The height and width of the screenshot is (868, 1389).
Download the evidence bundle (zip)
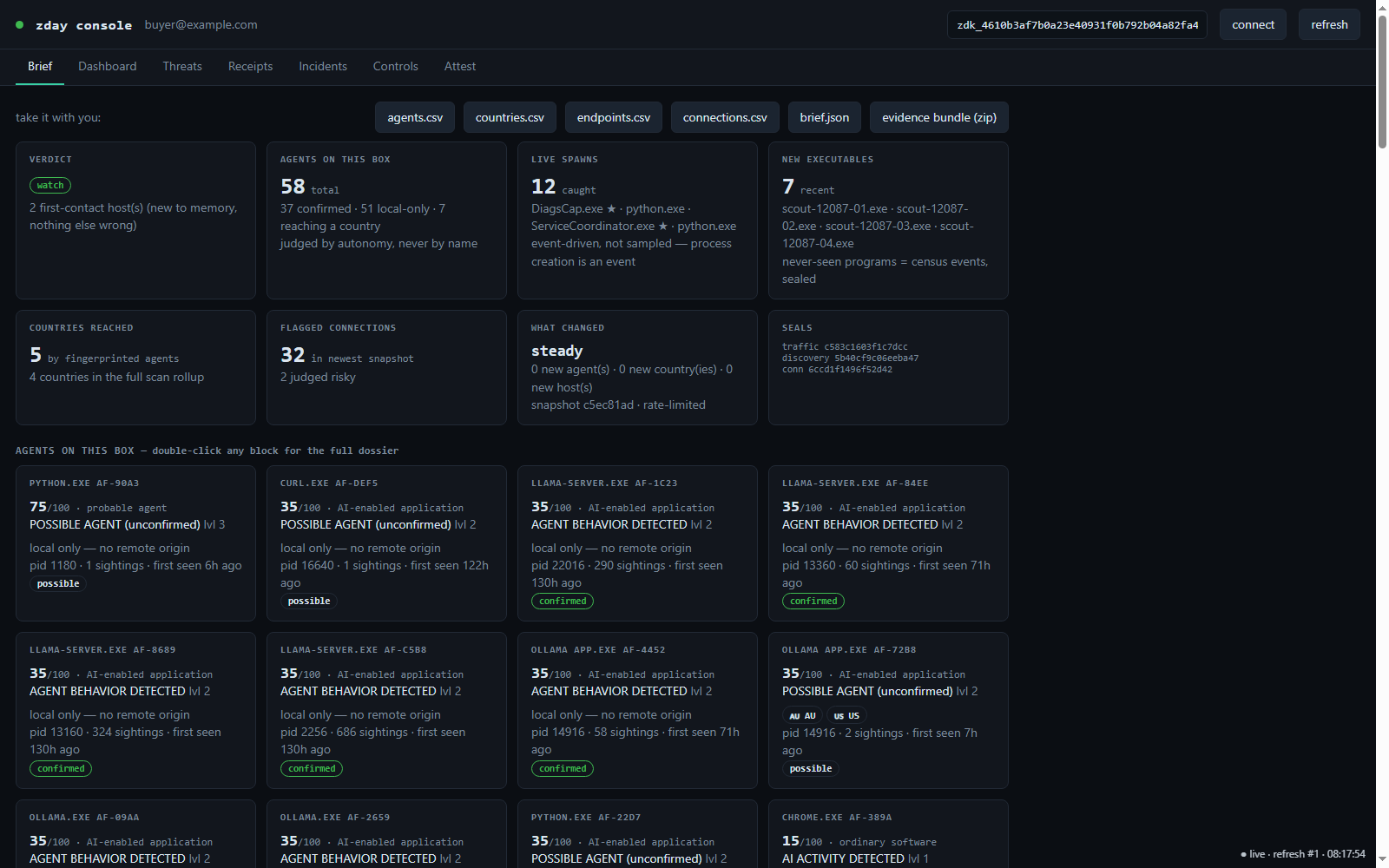click(939, 117)
